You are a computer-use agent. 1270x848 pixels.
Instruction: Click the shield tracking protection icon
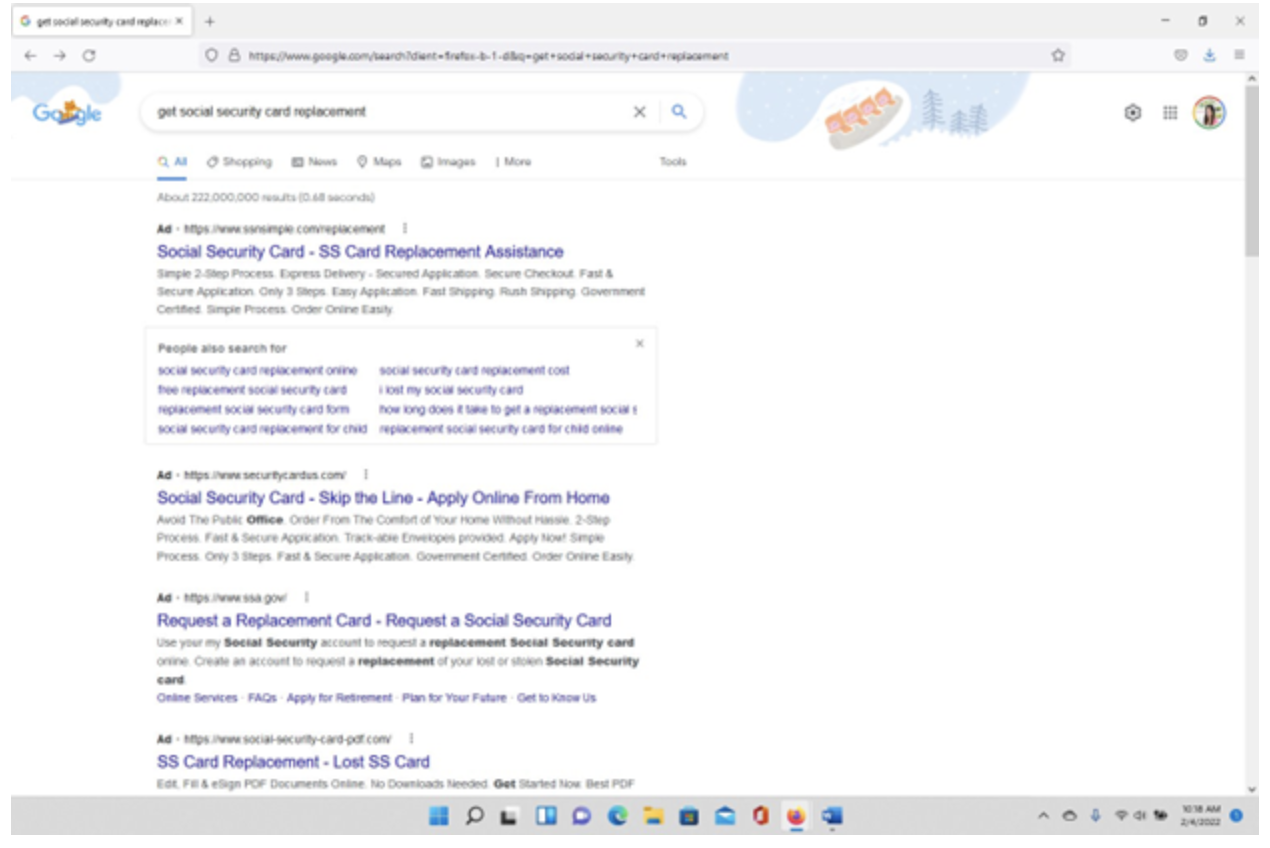coord(211,56)
